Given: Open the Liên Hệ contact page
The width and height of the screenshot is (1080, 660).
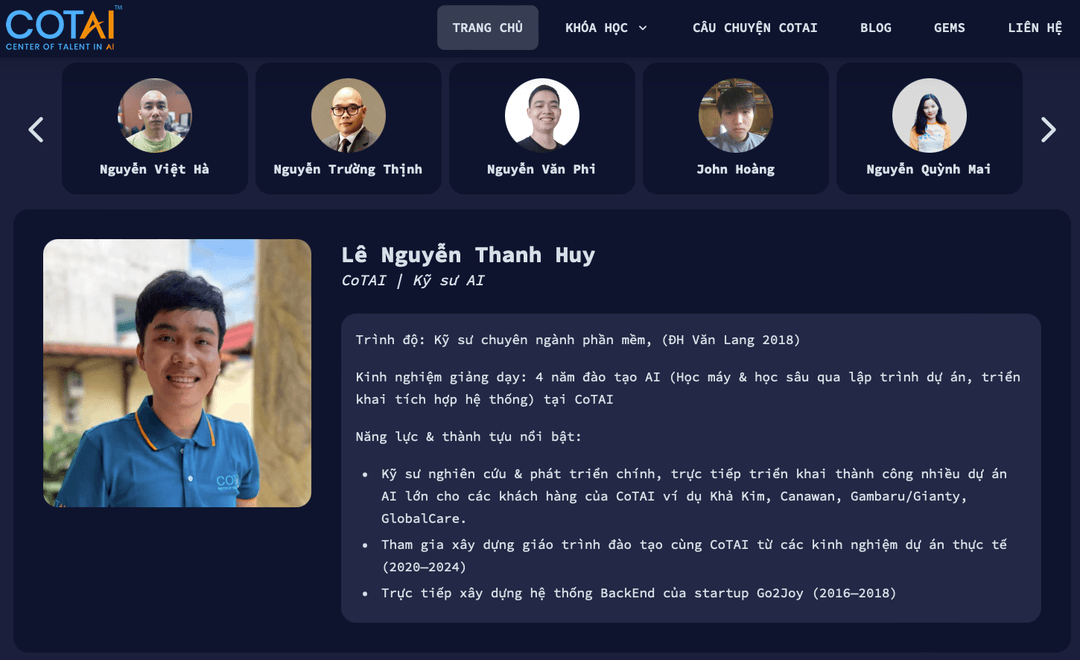Looking at the screenshot, I should 1034,28.
